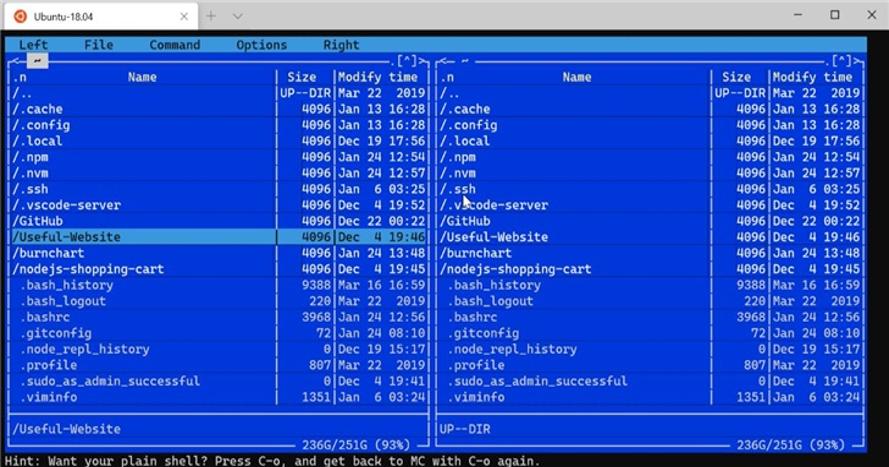
Task: Close the Ubuntu-18.04 tab
Action: [x=184, y=16]
